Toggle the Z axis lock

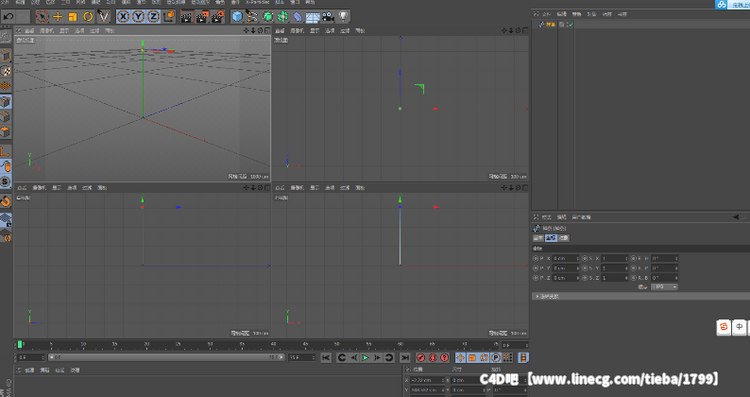(154, 17)
